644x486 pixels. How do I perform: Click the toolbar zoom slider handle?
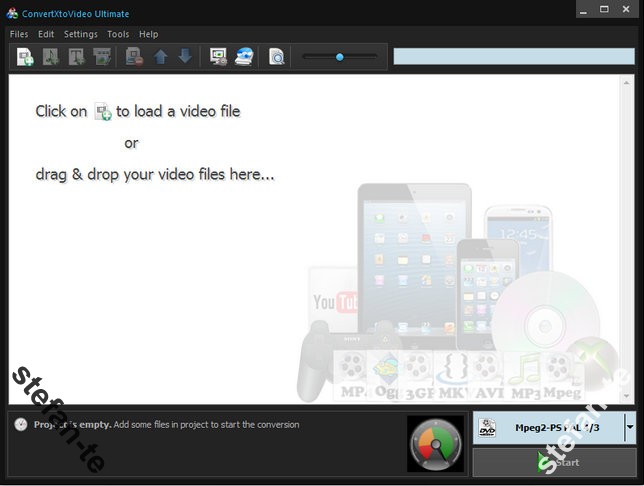(x=340, y=57)
